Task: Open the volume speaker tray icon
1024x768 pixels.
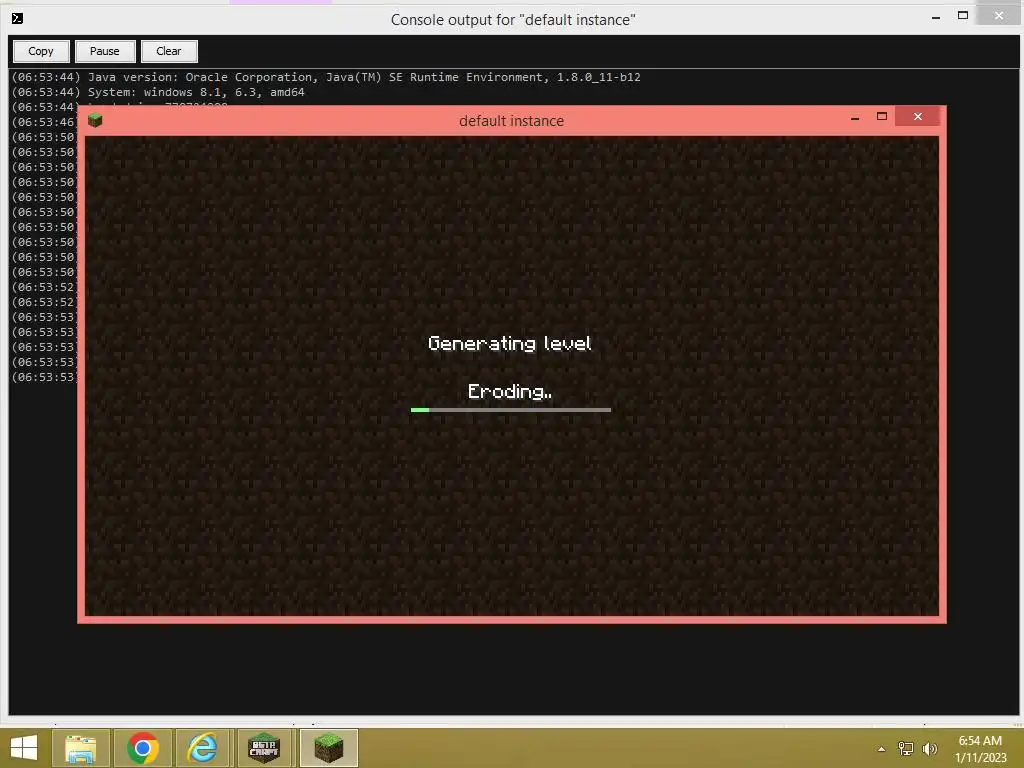Action: click(929, 749)
